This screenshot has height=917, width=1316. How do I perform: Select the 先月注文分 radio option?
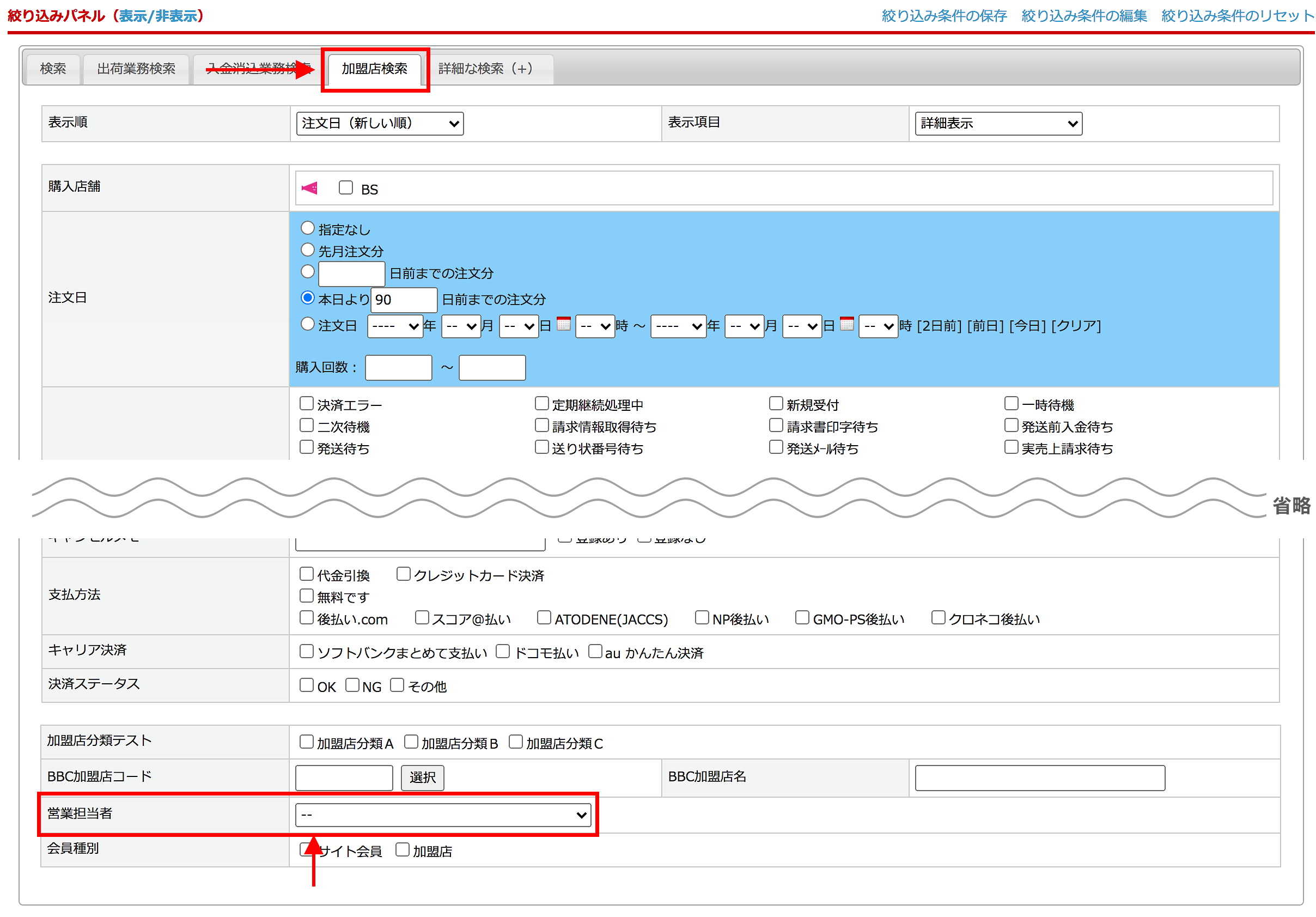[308, 250]
